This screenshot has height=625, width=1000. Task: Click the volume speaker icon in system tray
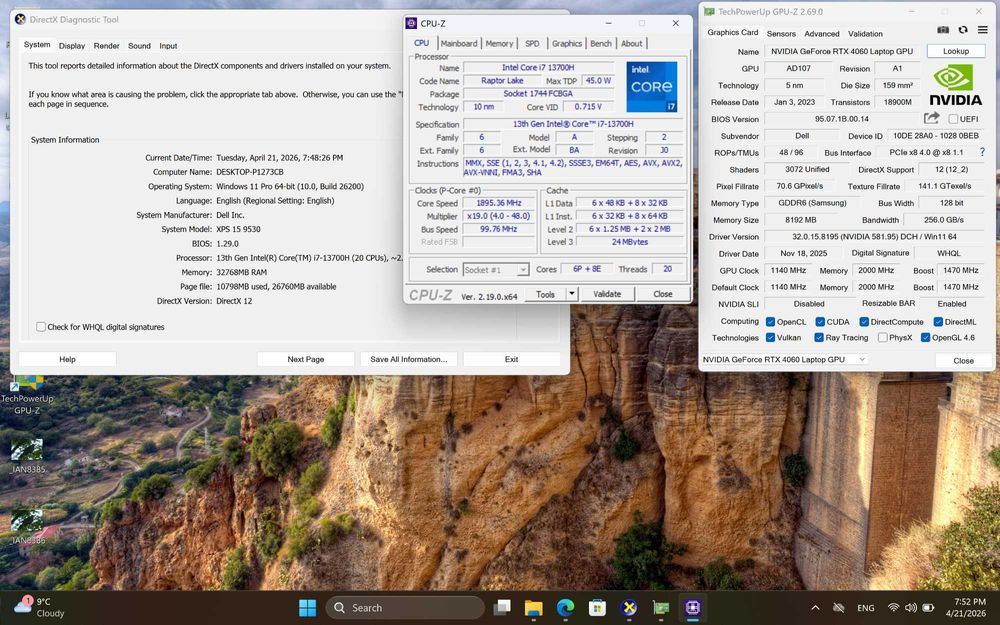911,608
